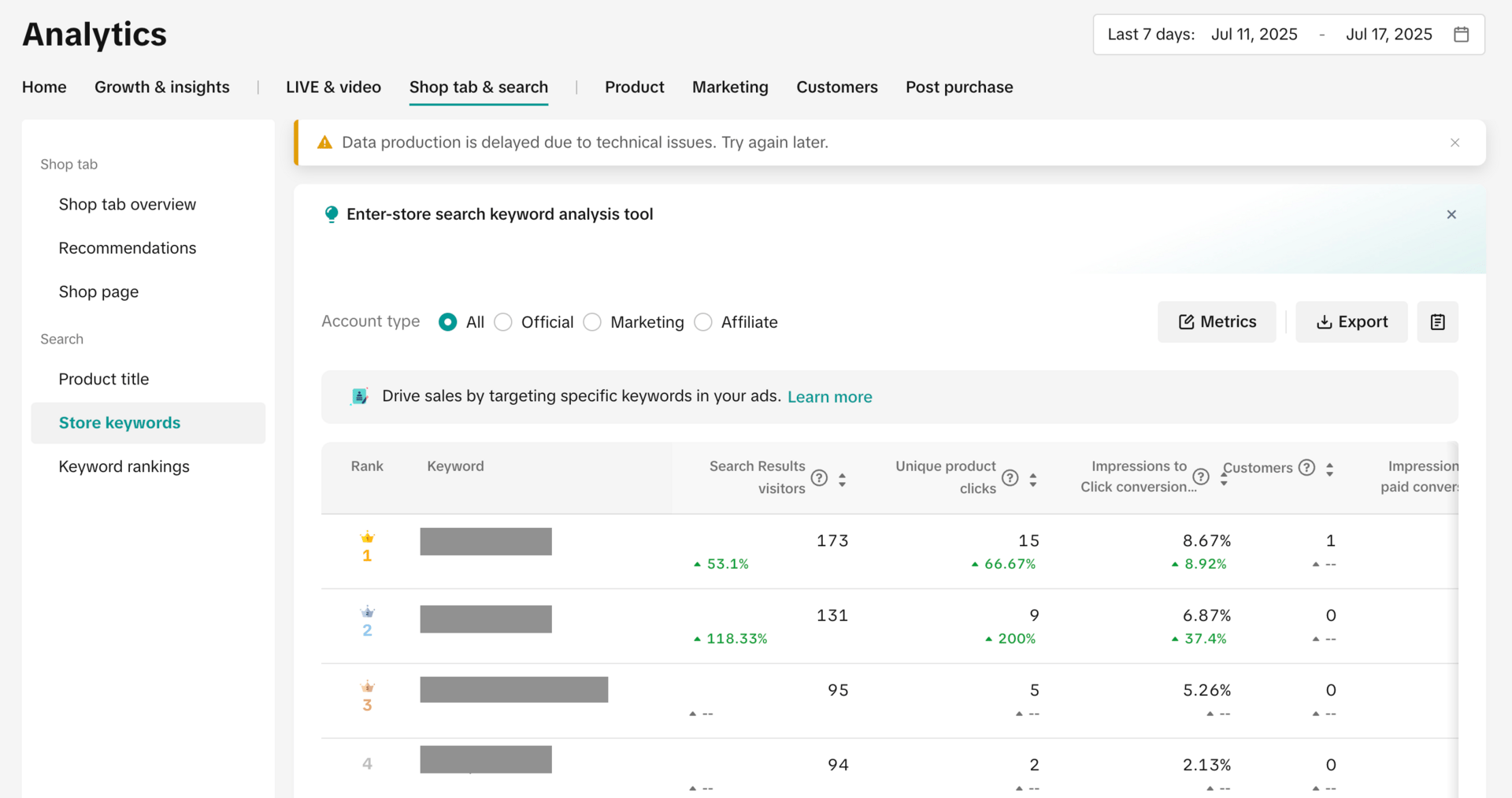Sort by Impressions to Click conversion
This screenshot has width=1512, height=798.
1224,479
